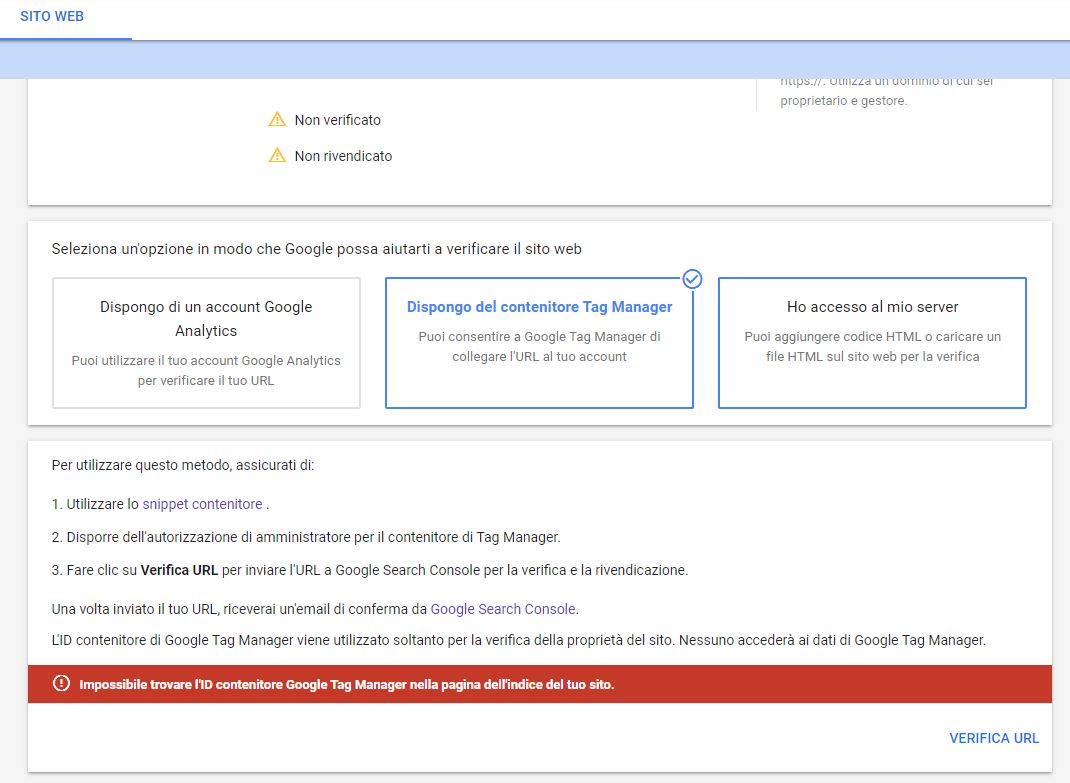Select the Tag Manager container option card
This screenshot has height=783, width=1070.
pyautogui.click(x=539, y=343)
